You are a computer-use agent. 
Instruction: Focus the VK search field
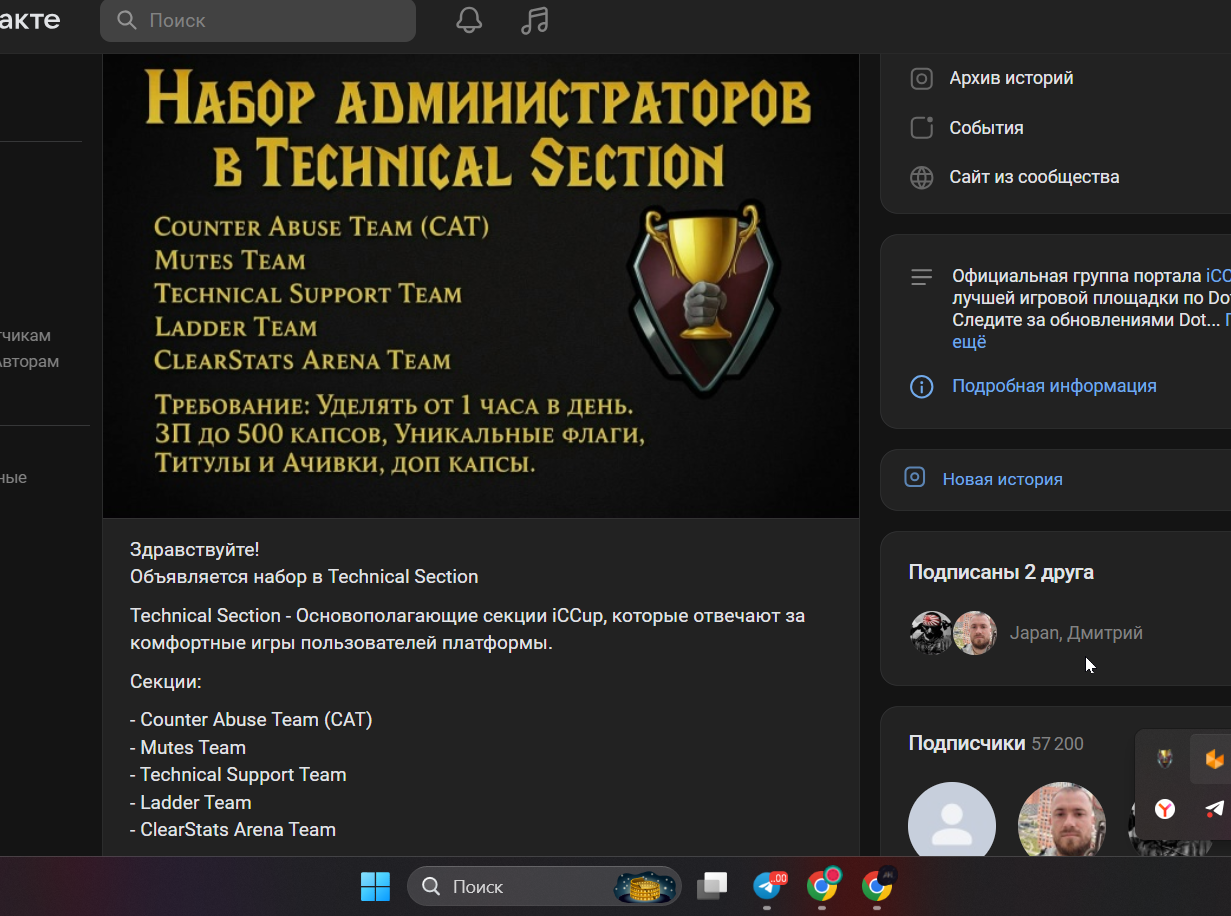coord(258,20)
